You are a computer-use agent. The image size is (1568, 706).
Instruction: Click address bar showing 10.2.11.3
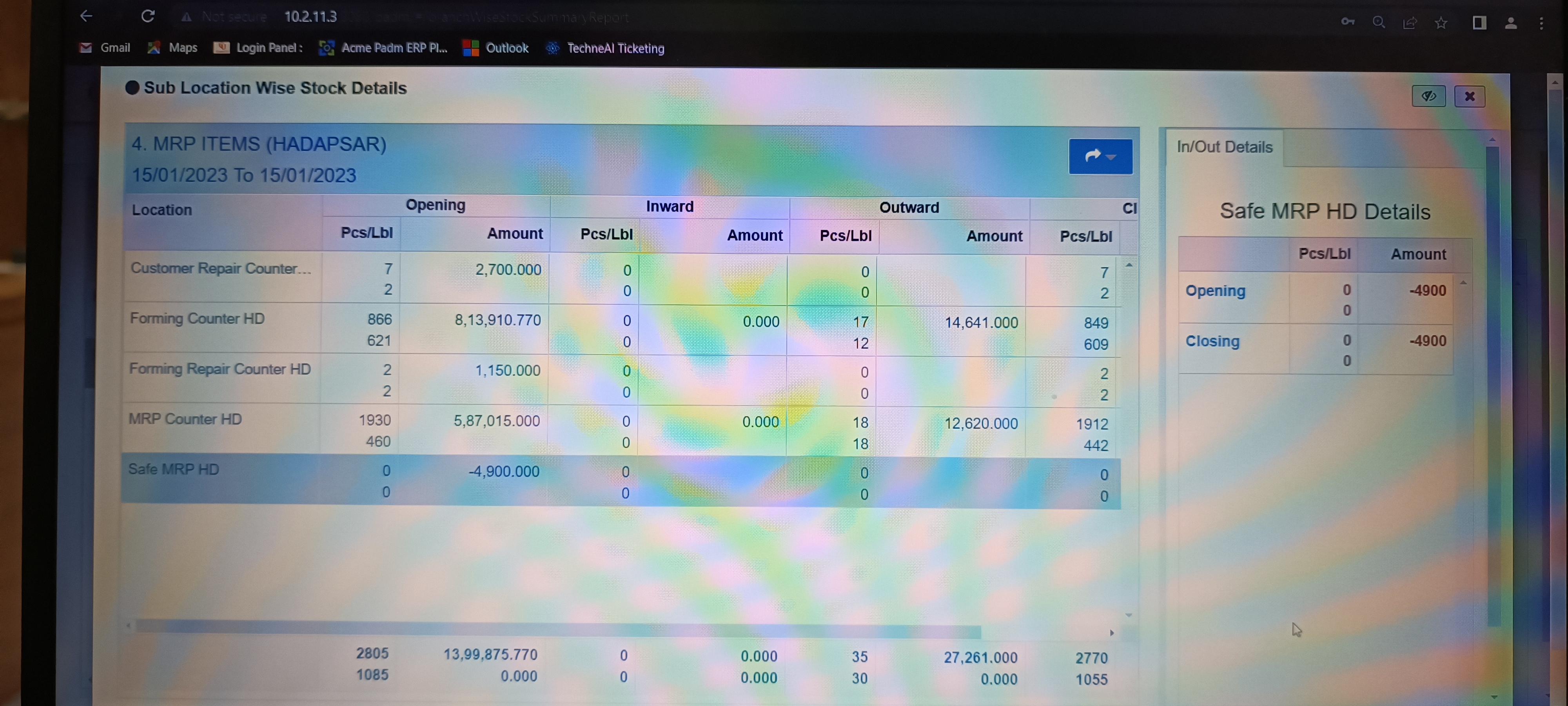point(310,16)
